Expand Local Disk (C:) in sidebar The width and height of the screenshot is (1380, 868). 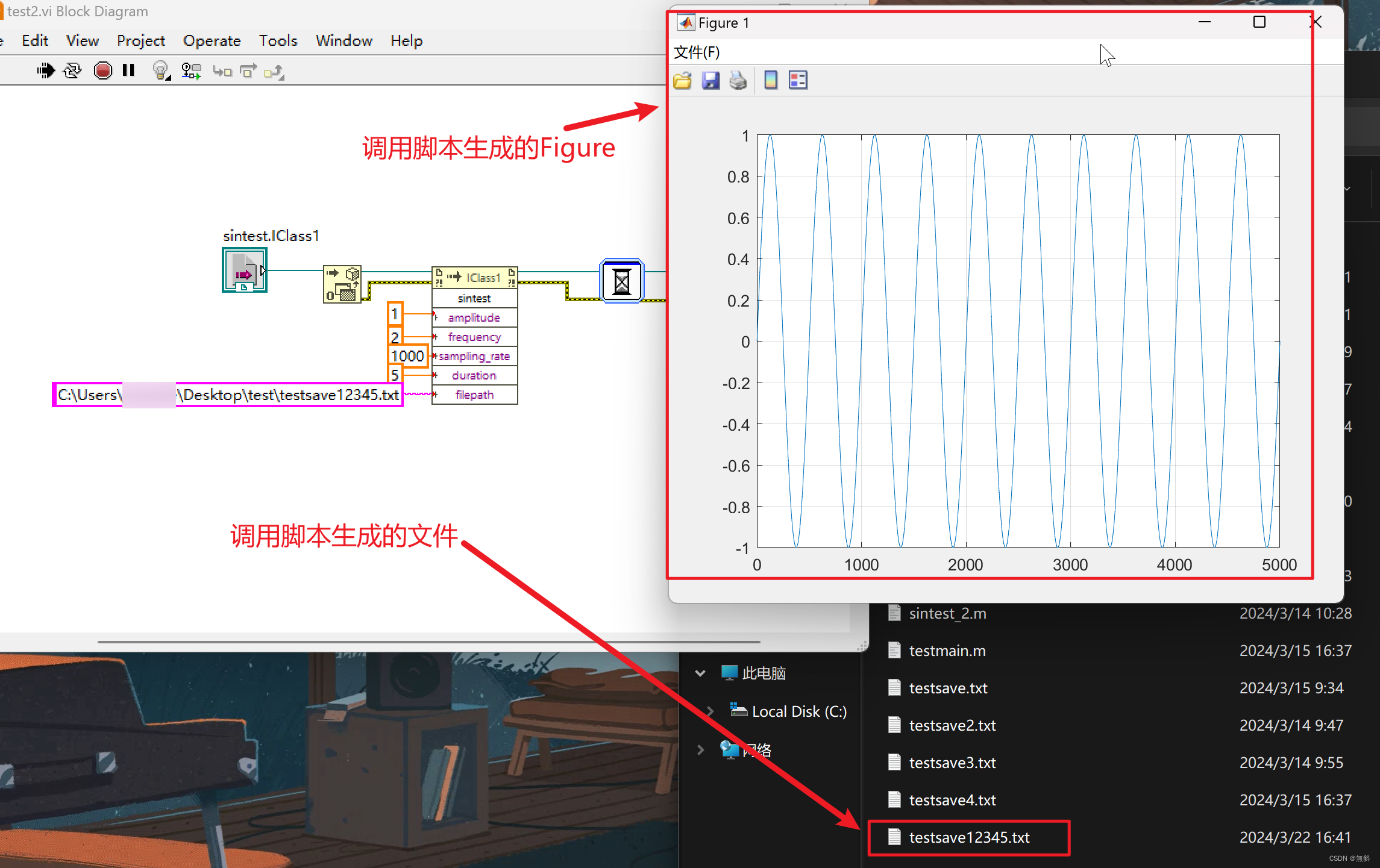[709, 711]
